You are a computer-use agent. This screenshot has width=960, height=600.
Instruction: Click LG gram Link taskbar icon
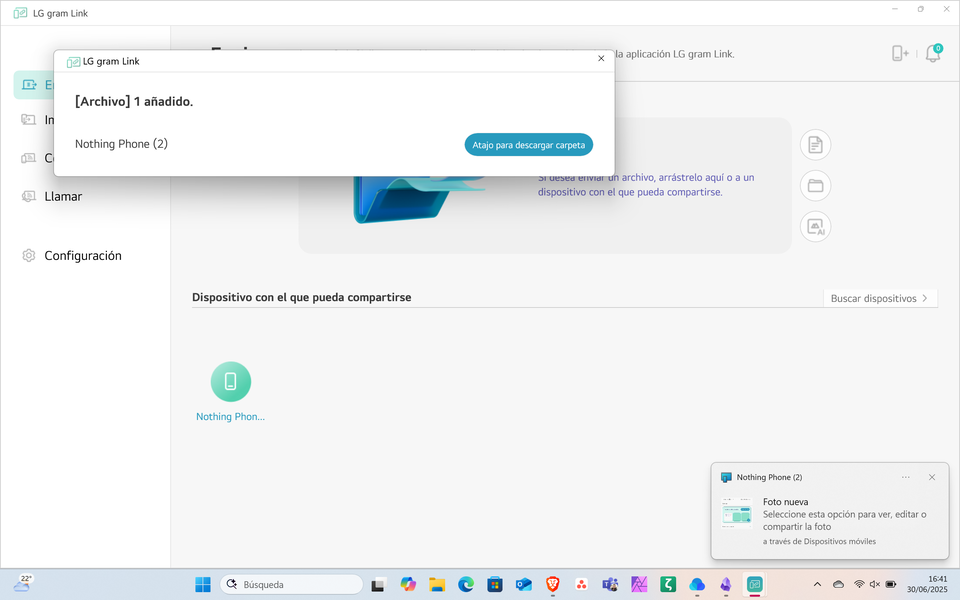(x=754, y=585)
